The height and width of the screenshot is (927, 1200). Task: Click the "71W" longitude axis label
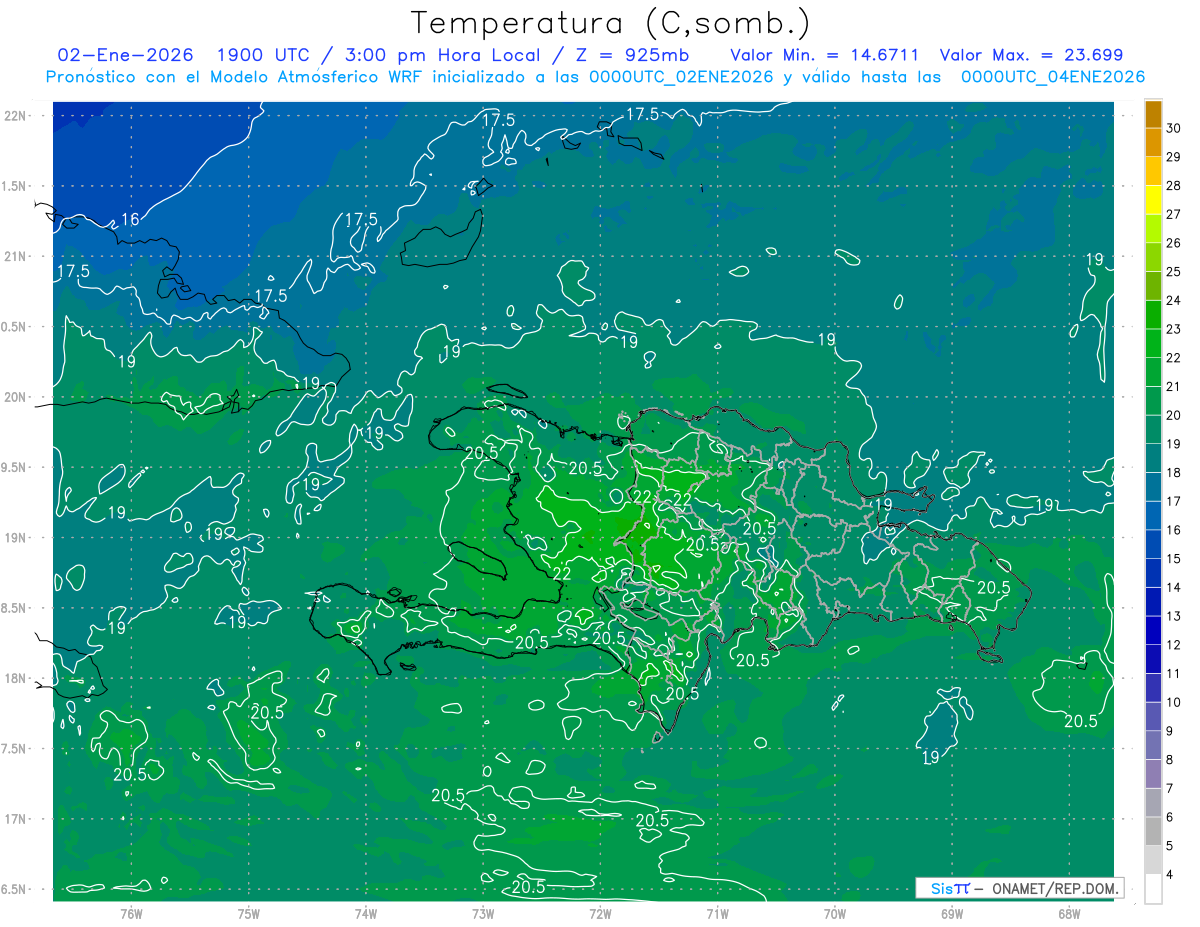[717, 914]
